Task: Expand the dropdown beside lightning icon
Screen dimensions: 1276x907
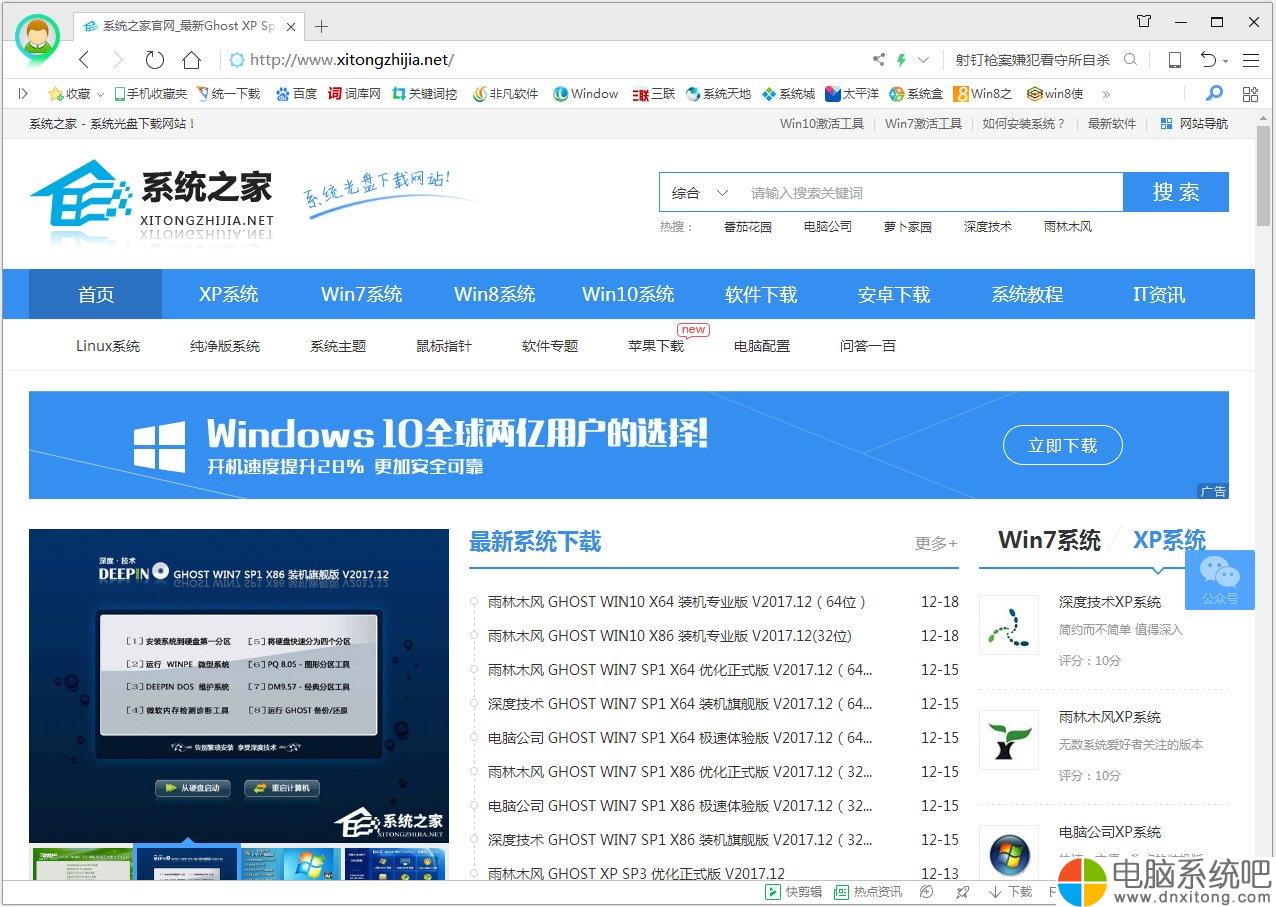Action: pos(923,60)
